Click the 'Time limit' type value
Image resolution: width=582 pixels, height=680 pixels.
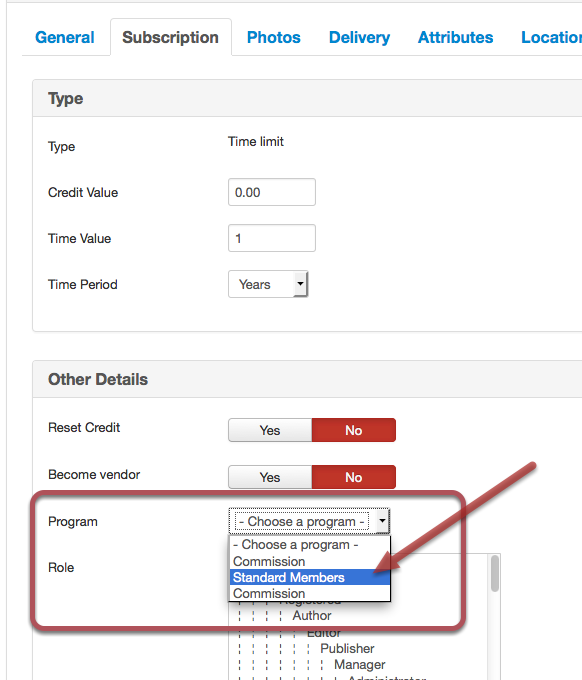pyautogui.click(x=256, y=141)
